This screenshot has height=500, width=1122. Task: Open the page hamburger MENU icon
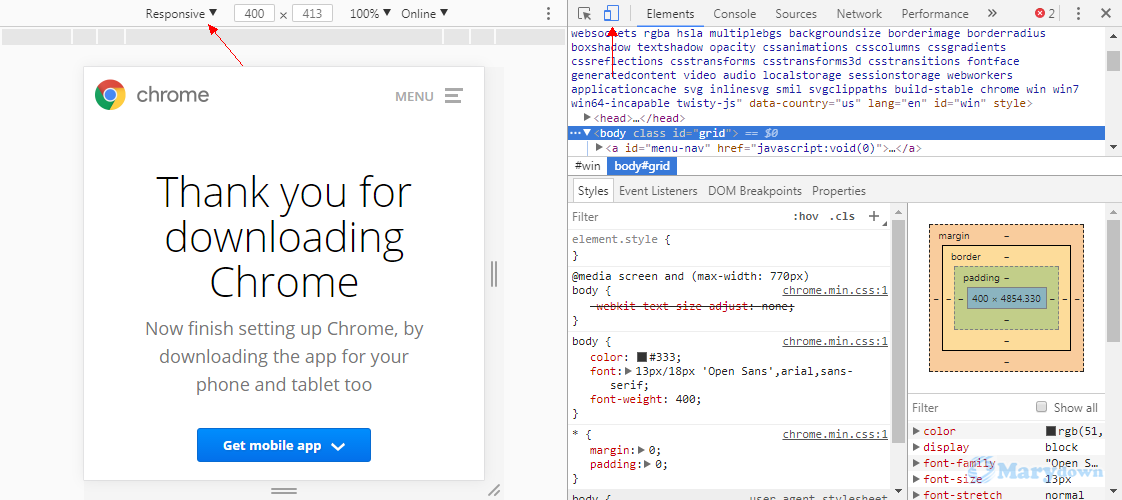coord(454,95)
